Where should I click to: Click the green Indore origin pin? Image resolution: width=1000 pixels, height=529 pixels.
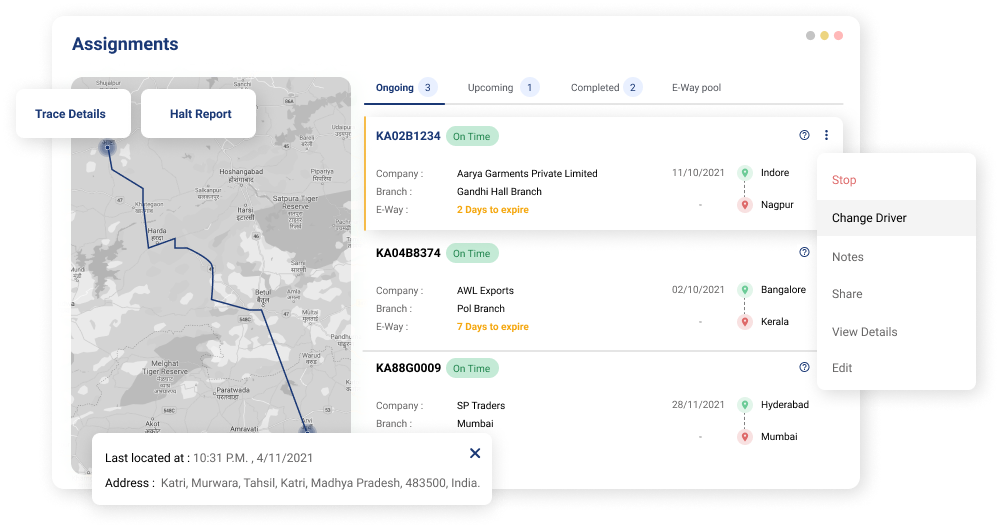coord(744,173)
